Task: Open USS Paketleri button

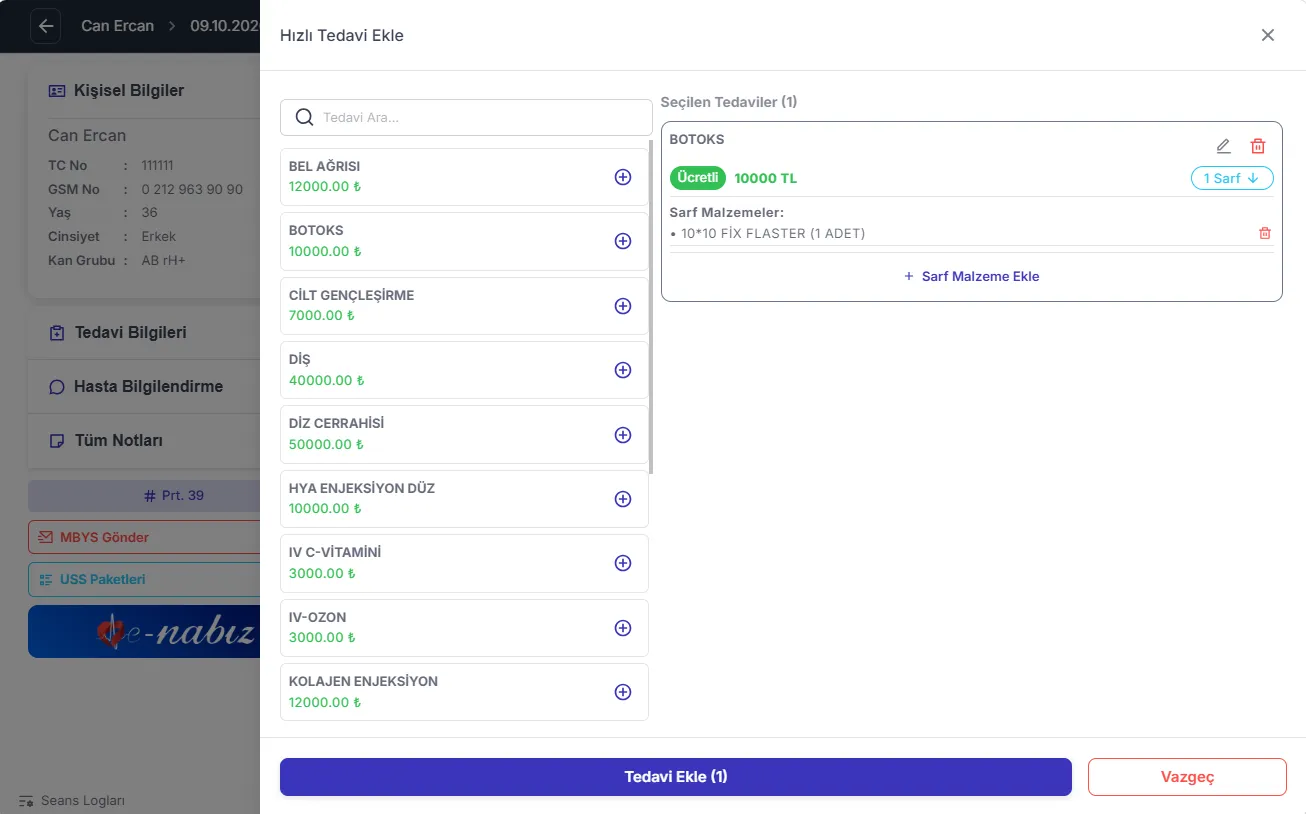Action: click(x=144, y=579)
